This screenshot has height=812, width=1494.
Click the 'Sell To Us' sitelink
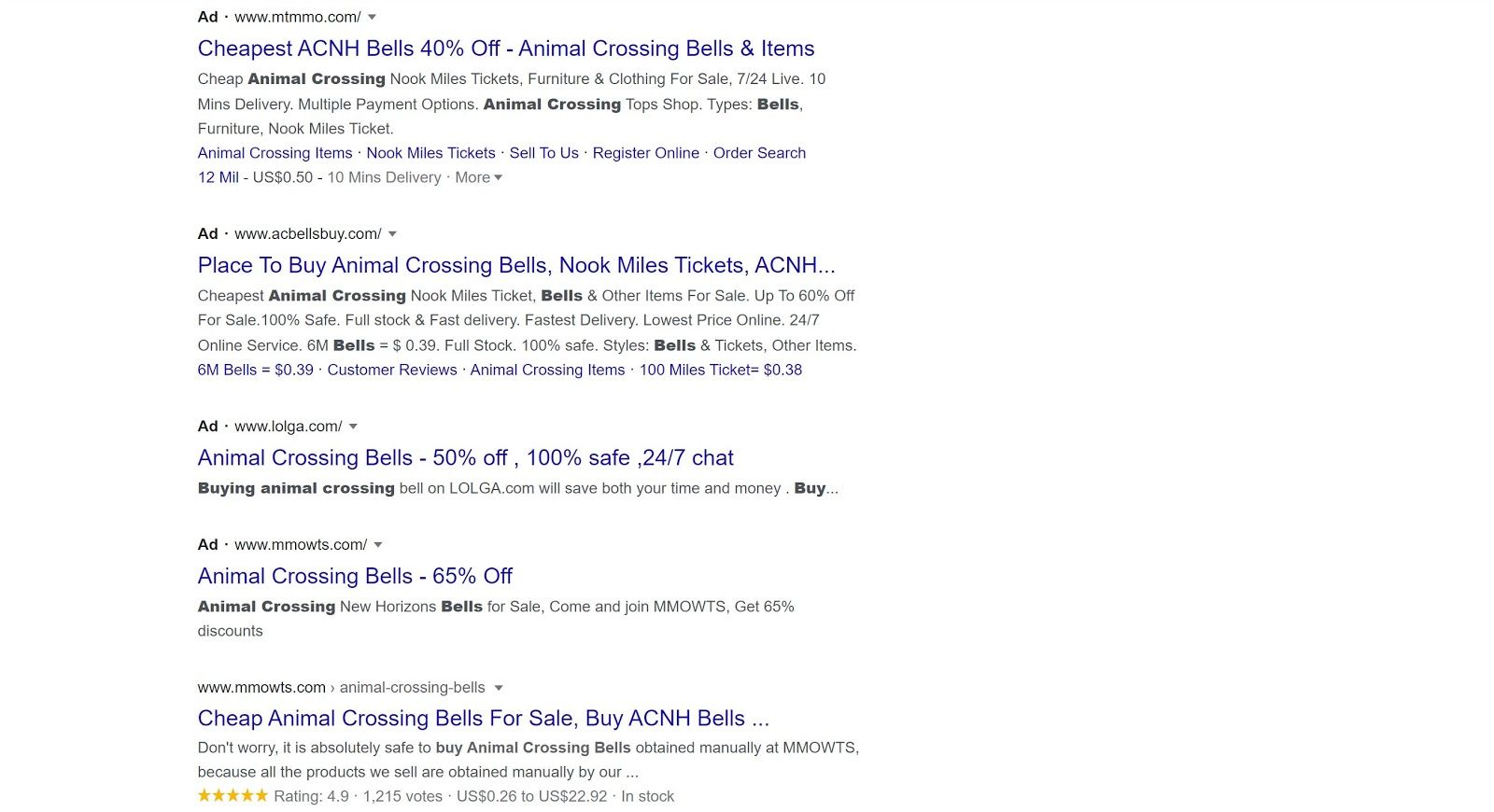coord(543,153)
